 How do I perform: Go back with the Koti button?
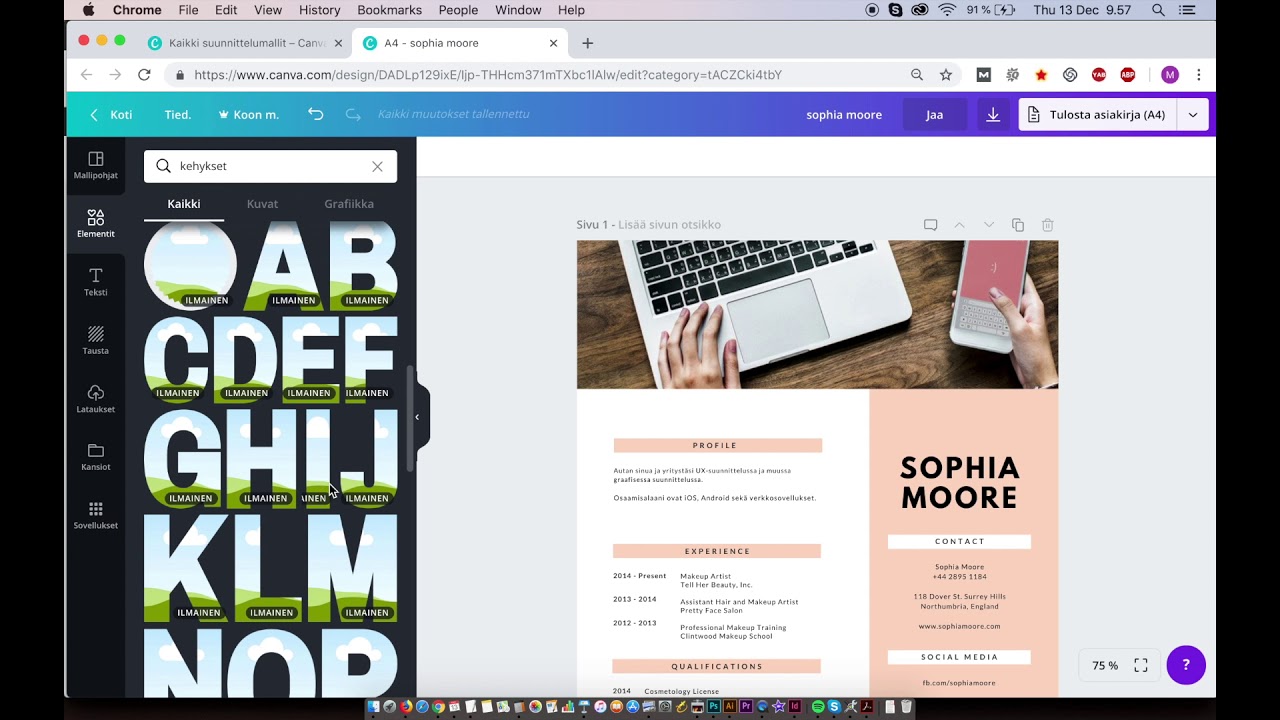pos(111,114)
